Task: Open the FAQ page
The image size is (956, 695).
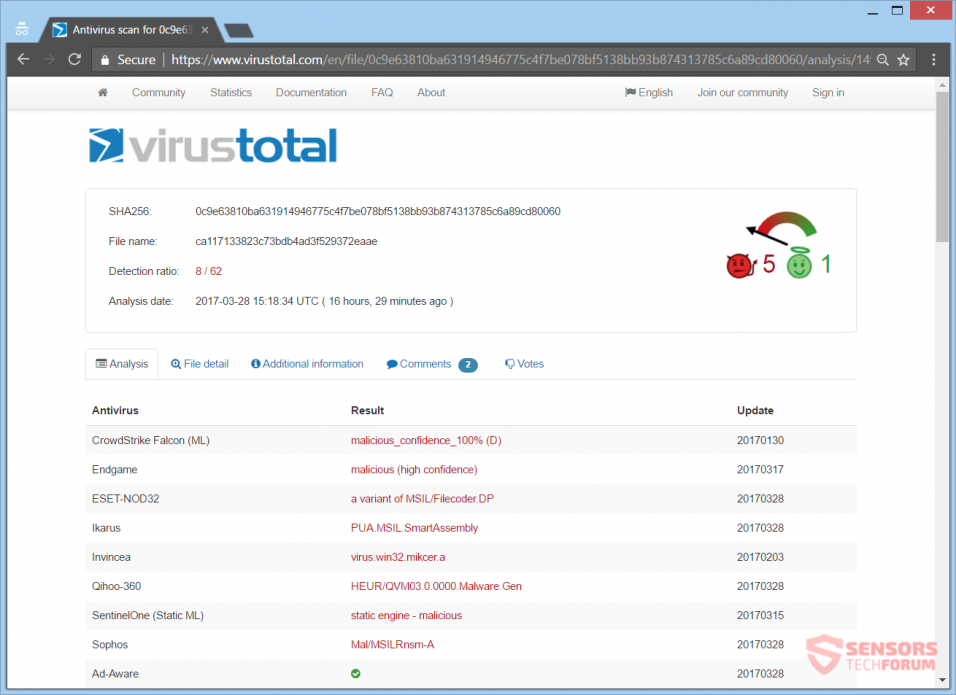Action: 382,92
